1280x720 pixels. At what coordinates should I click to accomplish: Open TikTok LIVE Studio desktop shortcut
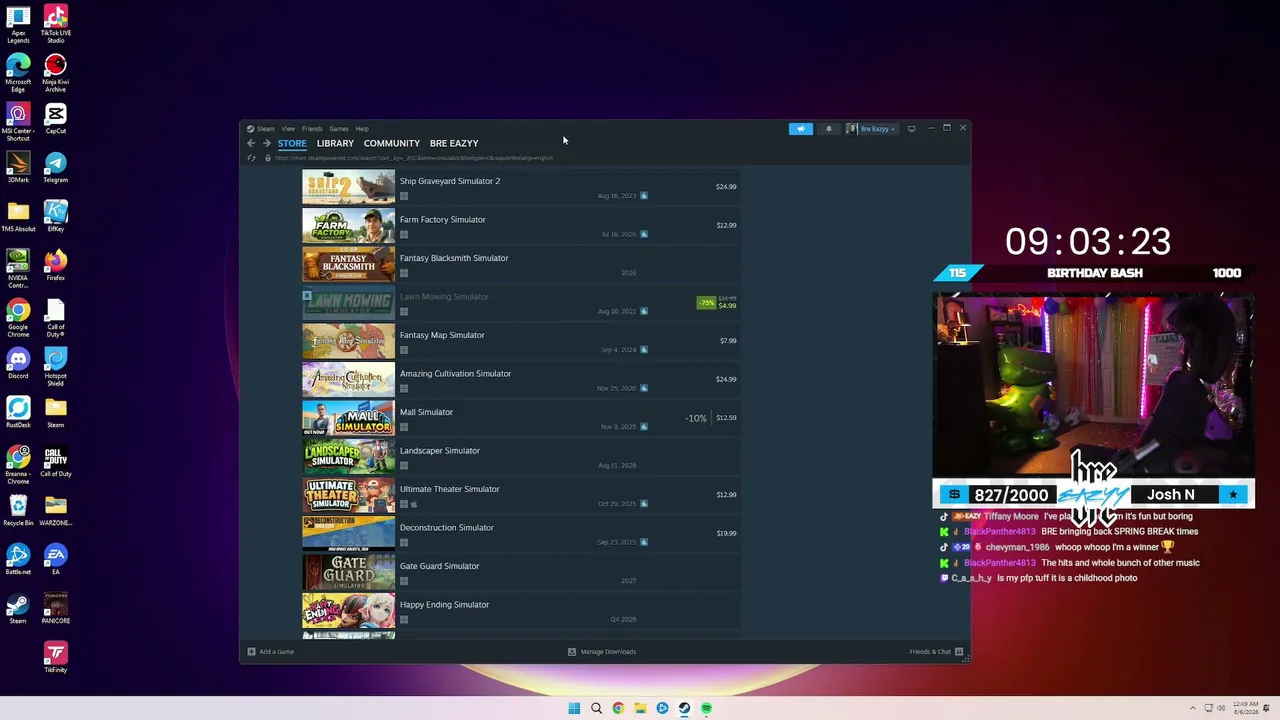[x=56, y=25]
